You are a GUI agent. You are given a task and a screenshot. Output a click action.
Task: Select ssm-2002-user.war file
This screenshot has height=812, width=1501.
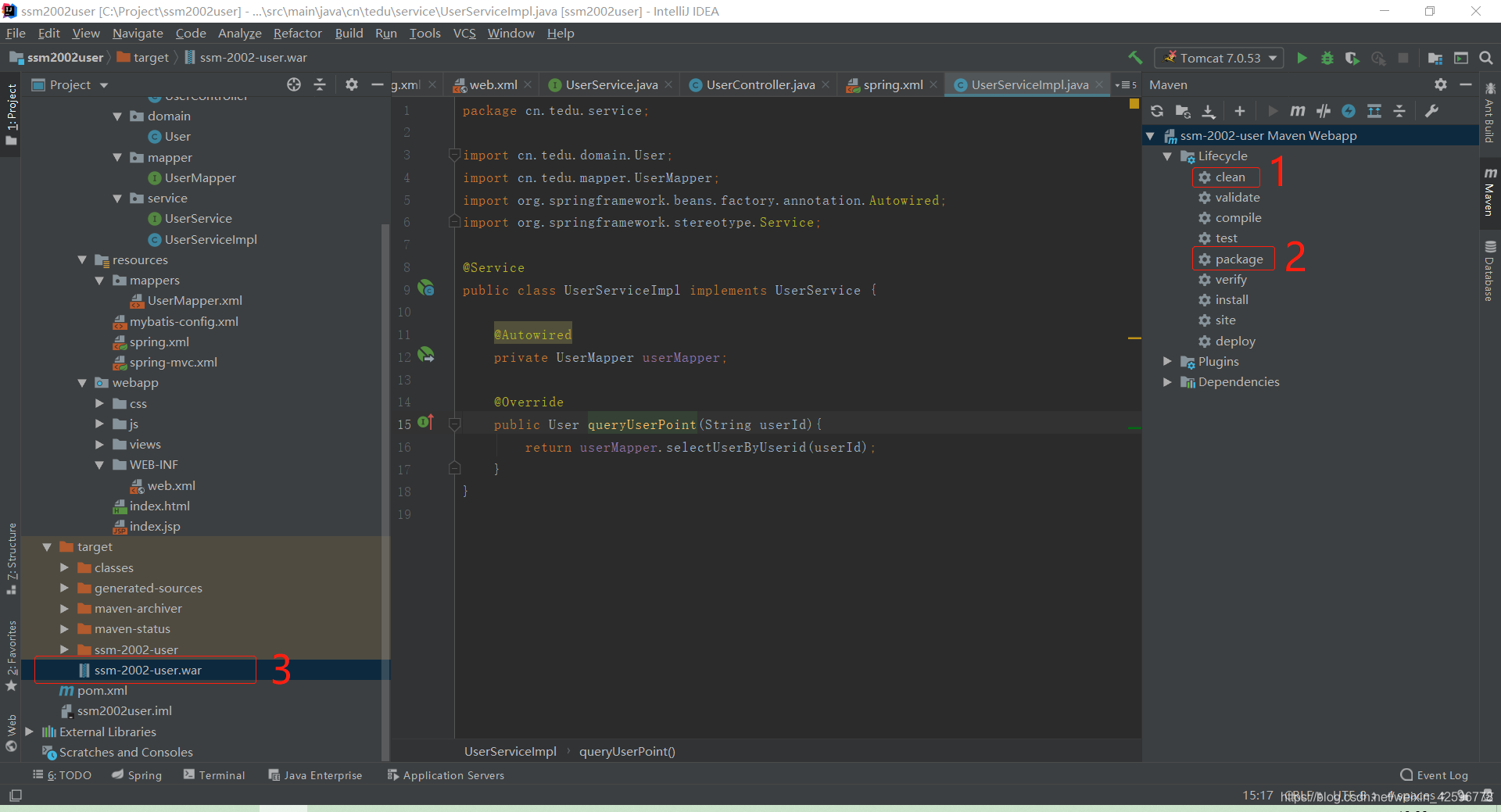click(x=148, y=671)
